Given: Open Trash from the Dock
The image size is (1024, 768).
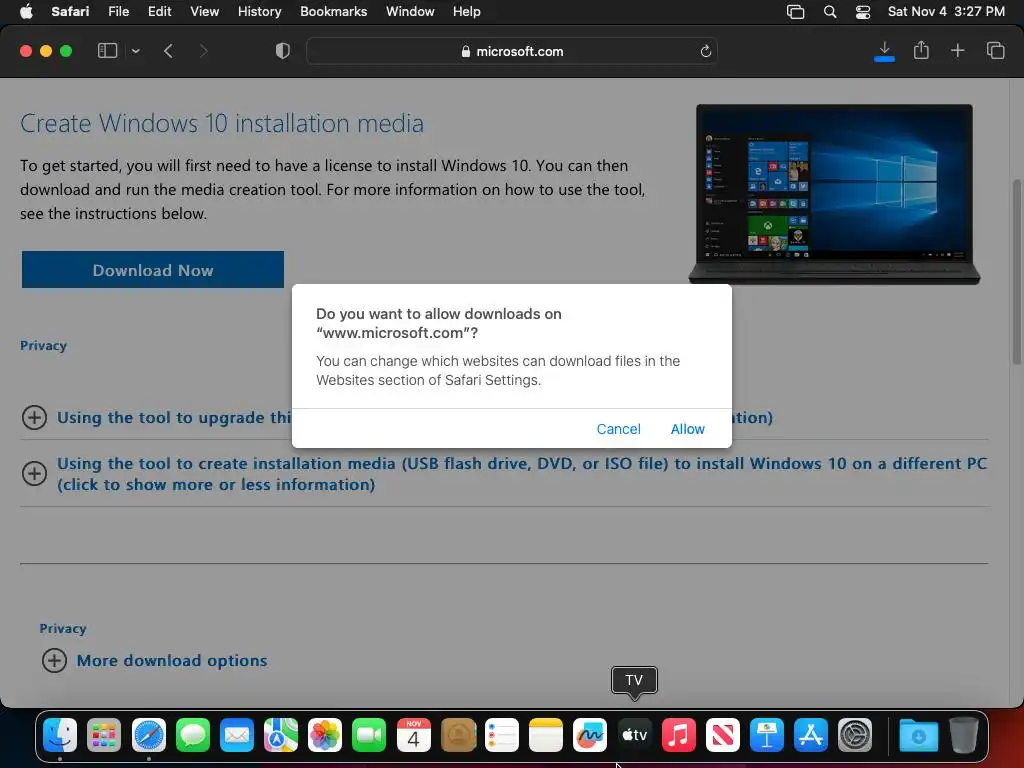Looking at the screenshot, I should (x=963, y=735).
